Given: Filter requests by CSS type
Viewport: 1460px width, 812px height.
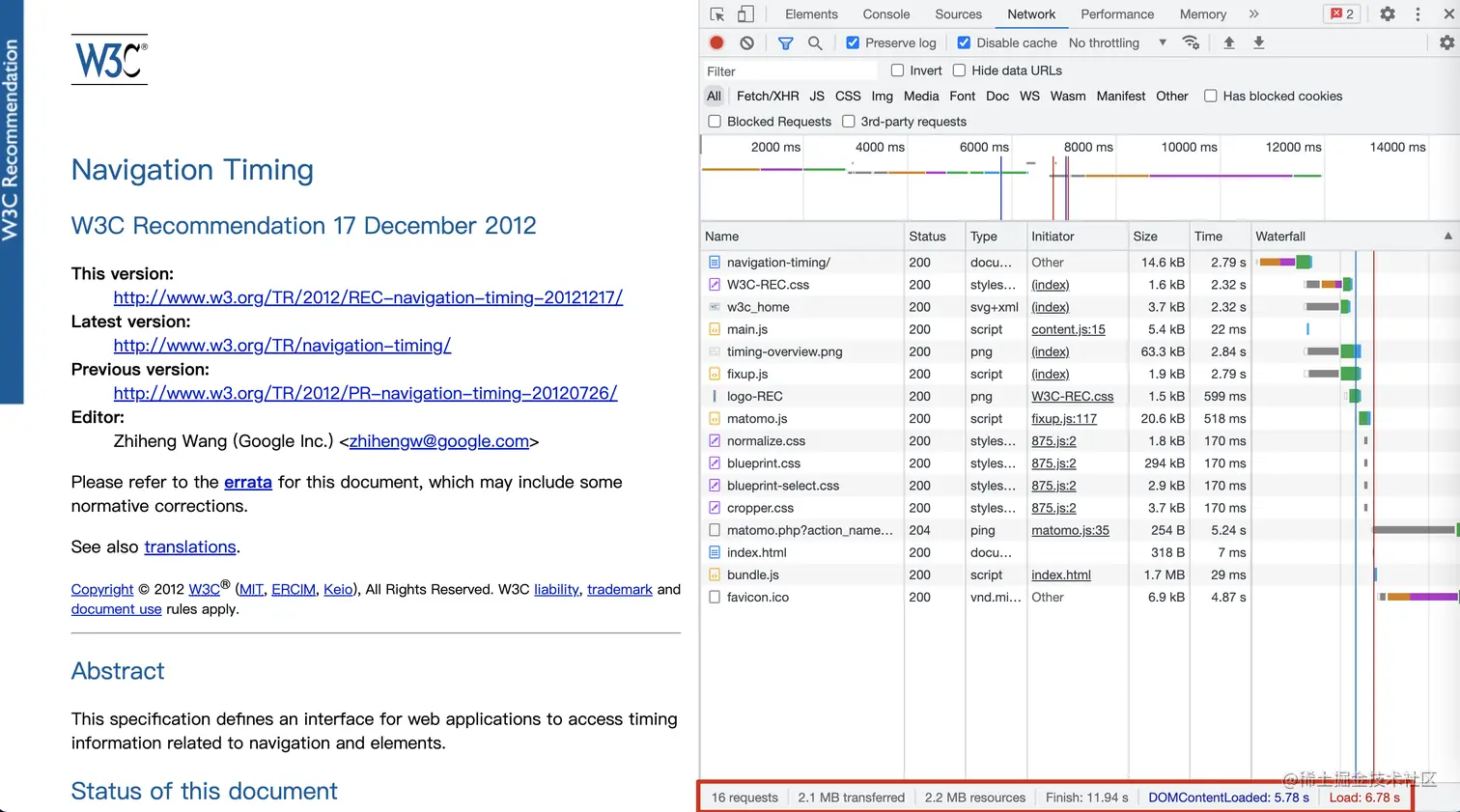Looking at the screenshot, I should point(848,96).
